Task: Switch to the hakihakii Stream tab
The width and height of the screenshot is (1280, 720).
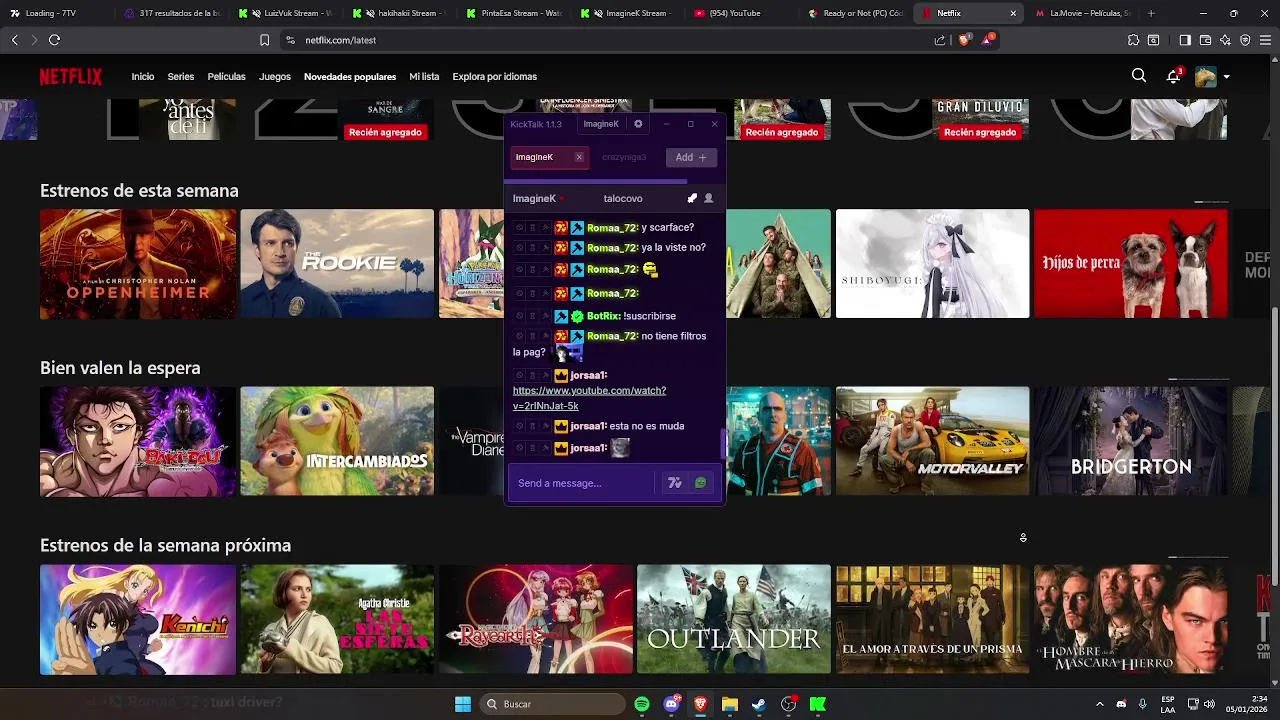Action: point(400,13)
